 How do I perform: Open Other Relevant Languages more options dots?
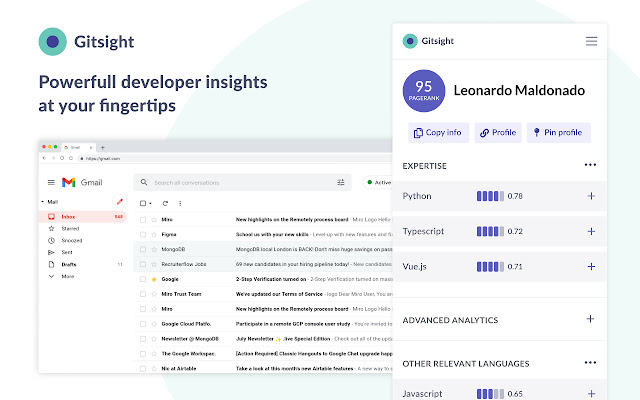[590, 362]
